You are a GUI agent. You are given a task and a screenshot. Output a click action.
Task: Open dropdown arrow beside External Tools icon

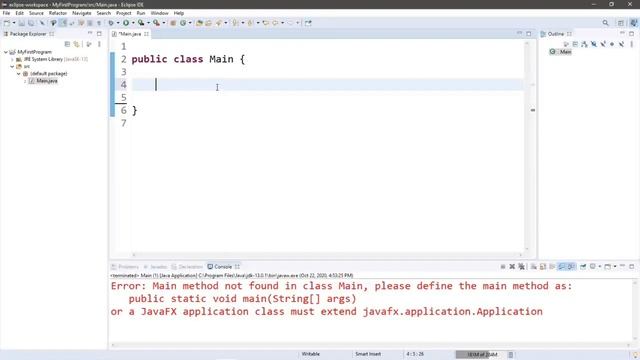(164, 23)
